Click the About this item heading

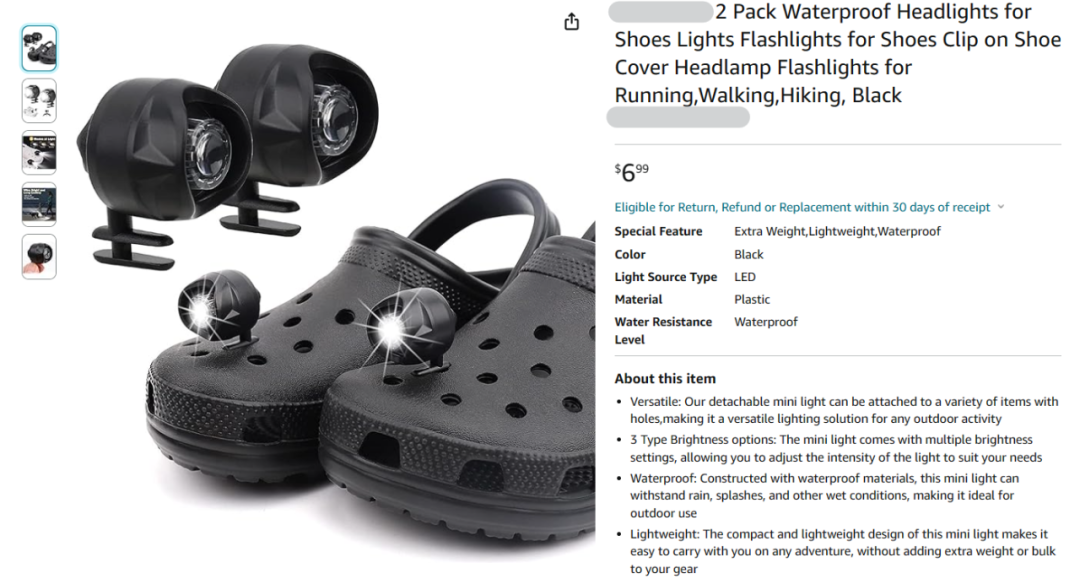click(665, 379)
